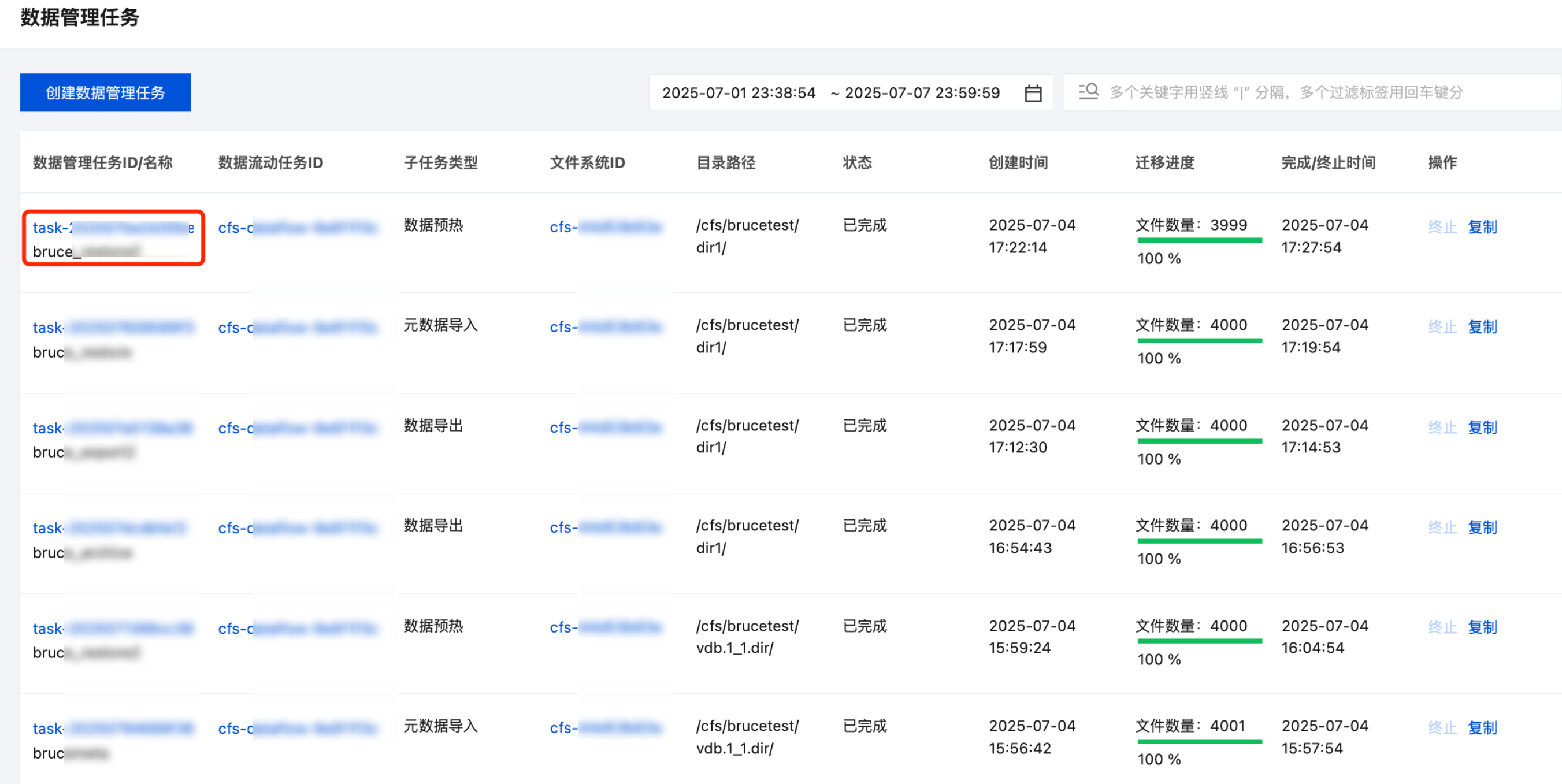Click the search filter icon
Screen dimensions: 1562x784
click(x=1088, y=91)
